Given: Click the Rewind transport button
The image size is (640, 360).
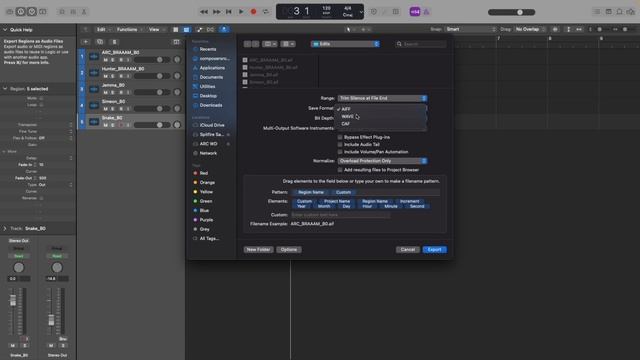Looking at the screenshot, I should (204, 12).
